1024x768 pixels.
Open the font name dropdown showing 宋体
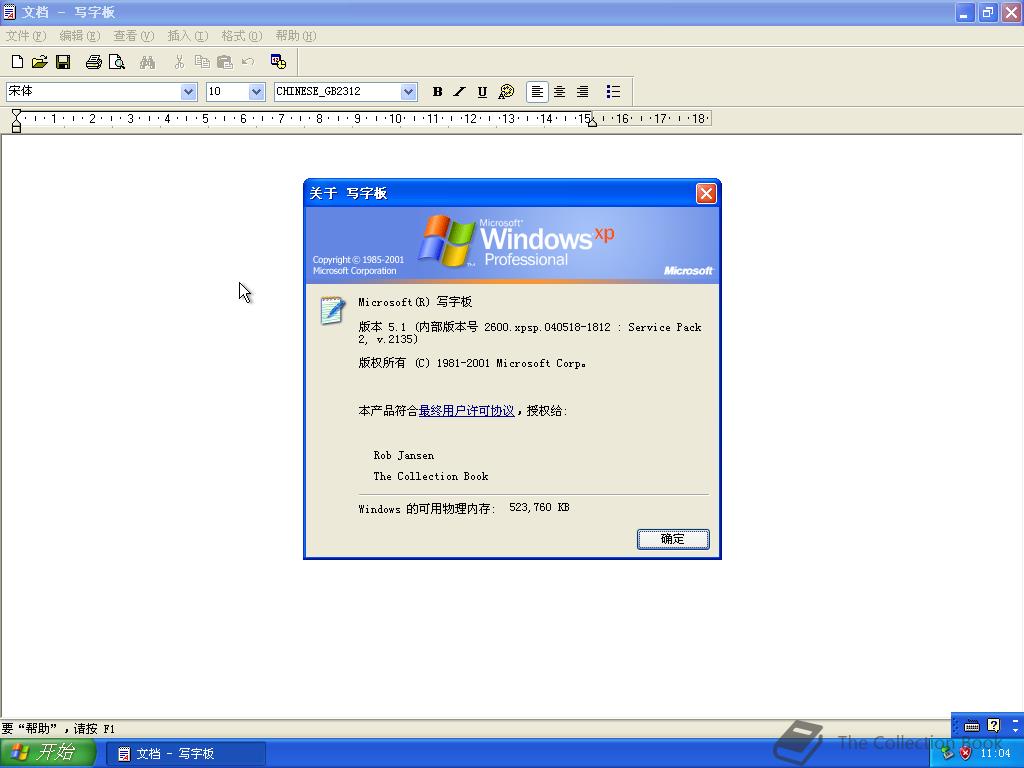pos(188,91)
